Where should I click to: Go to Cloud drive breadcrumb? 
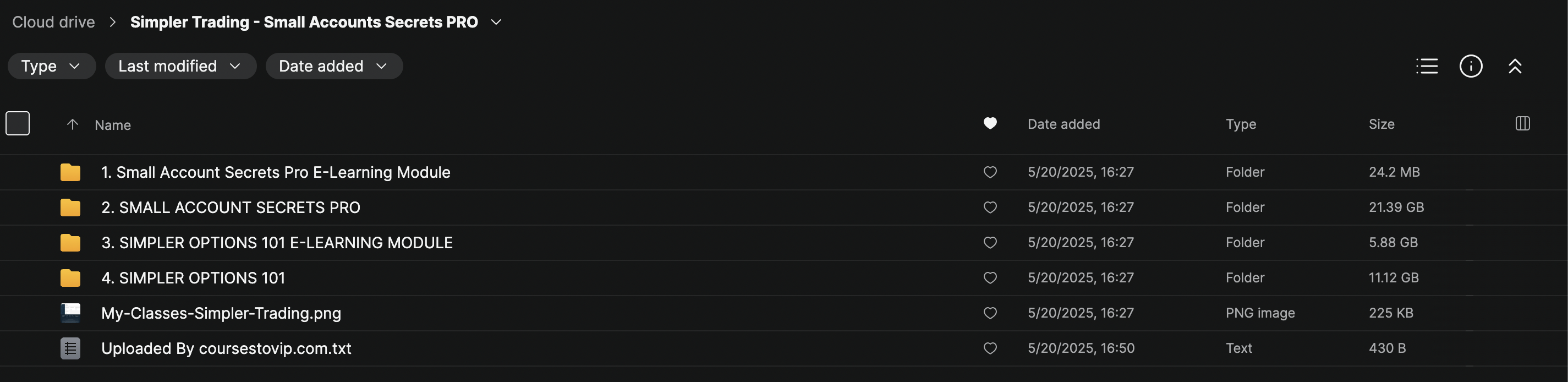[53, 22]
